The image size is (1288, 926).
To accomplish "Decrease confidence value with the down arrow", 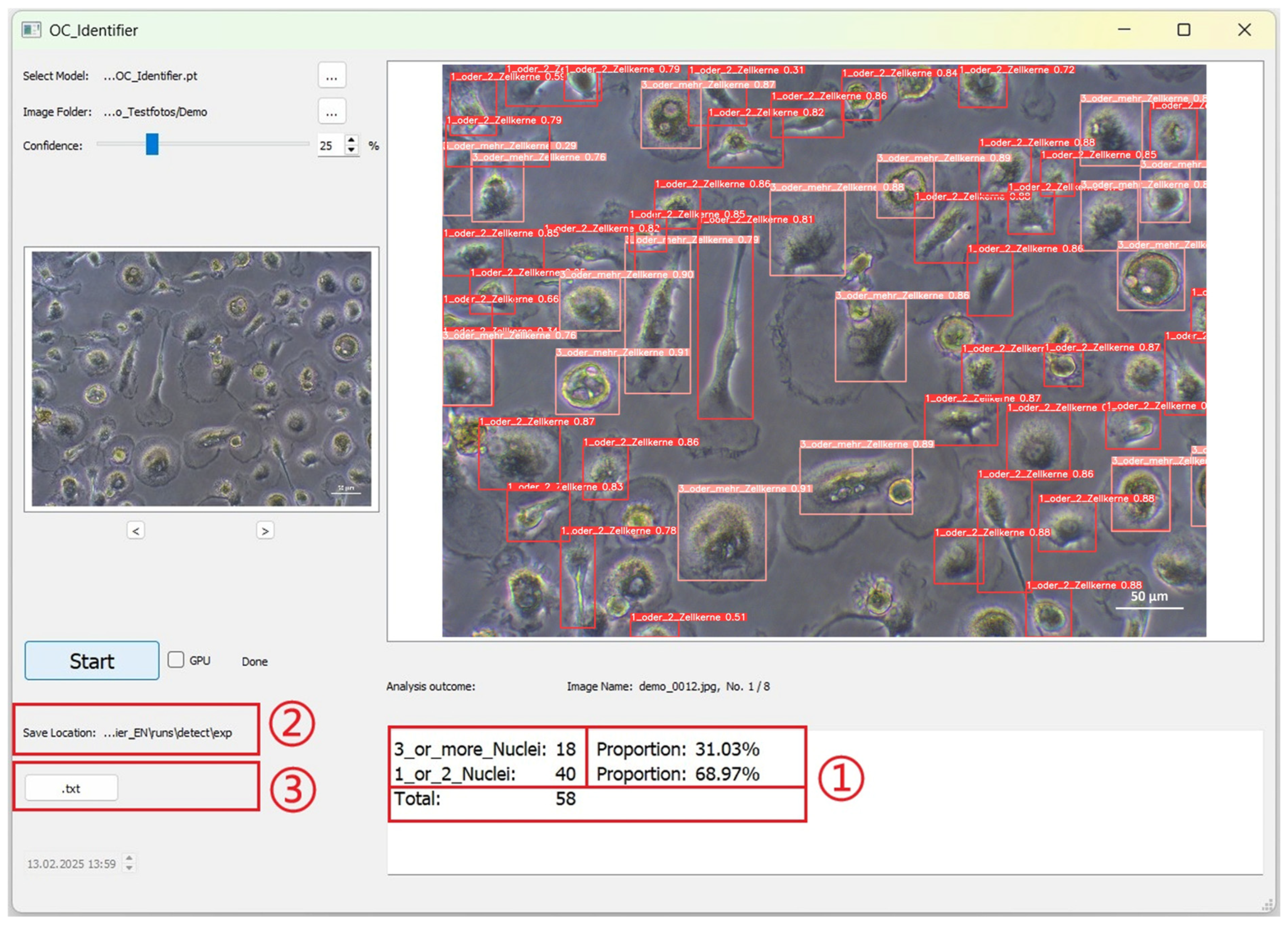I will point(351,151).
